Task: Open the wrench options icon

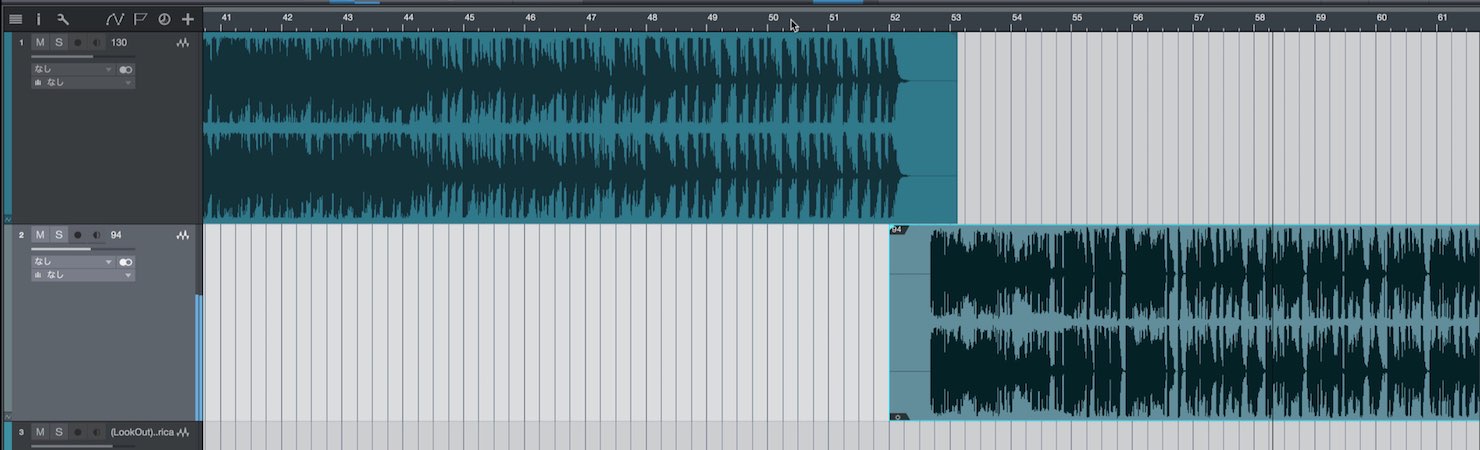Action: point(63,18)
